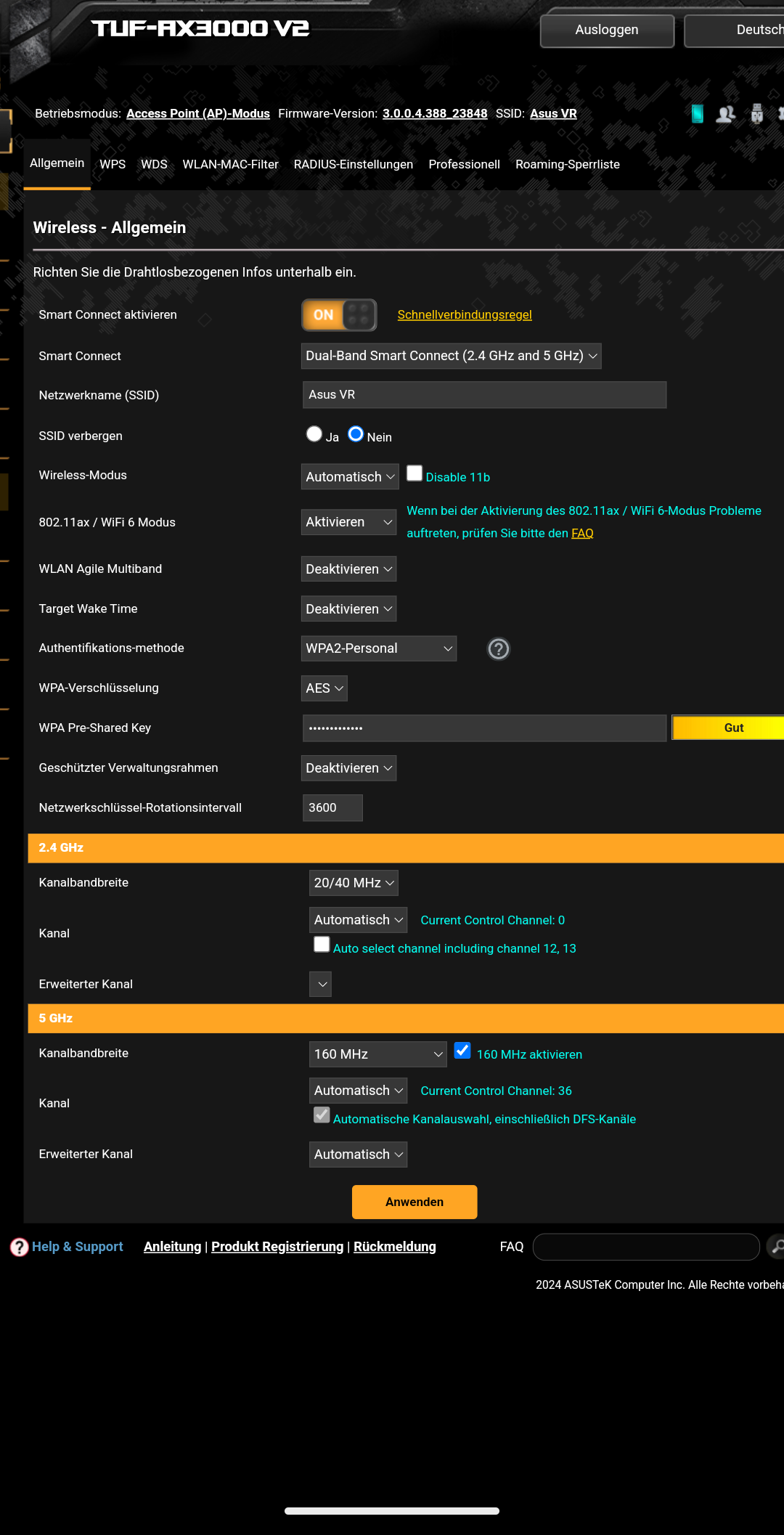The height and width of the screenshot is (1535, 784).
Task: Open the WLAN-MAC-Filter tab
Action: [x=231, y=164]
